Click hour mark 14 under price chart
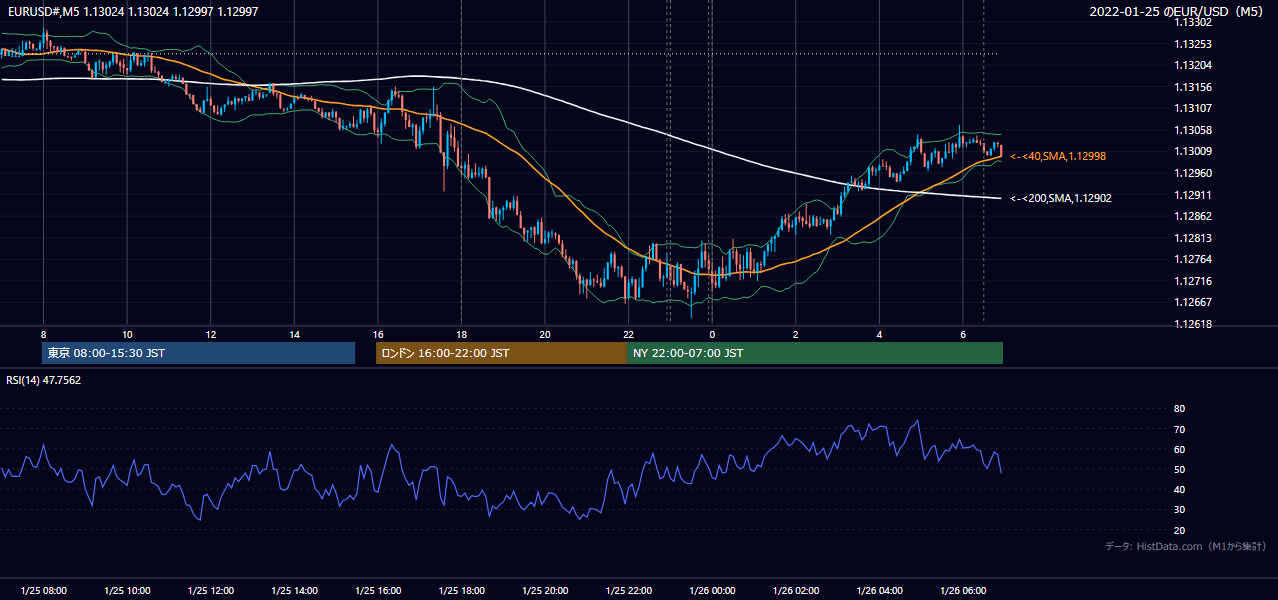This screenshot has height=600, width=1278. point(294,334)
